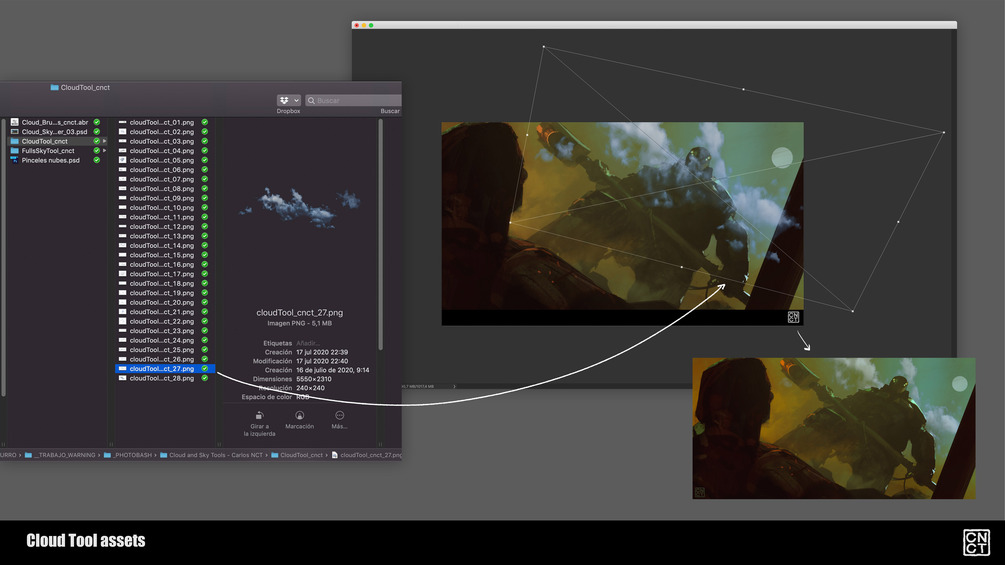Click the Finder preview pane vertical scrollbar
Image resolution: width=1005 pixels, height=565 pixels.
pyautogui.click(x=381, y=234)
